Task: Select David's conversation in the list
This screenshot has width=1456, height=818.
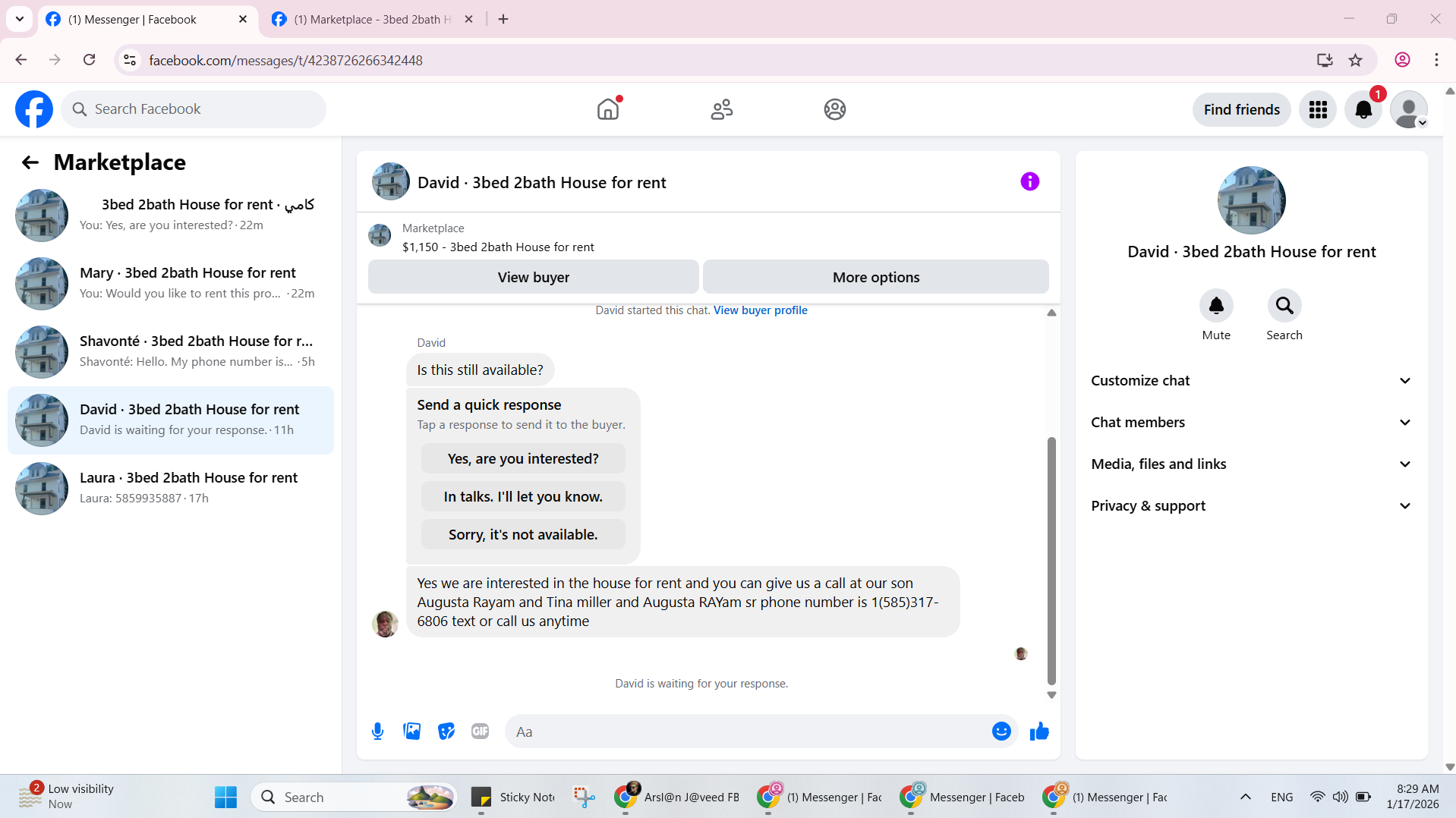Action: pyautogui.click(x=171, y=420)
